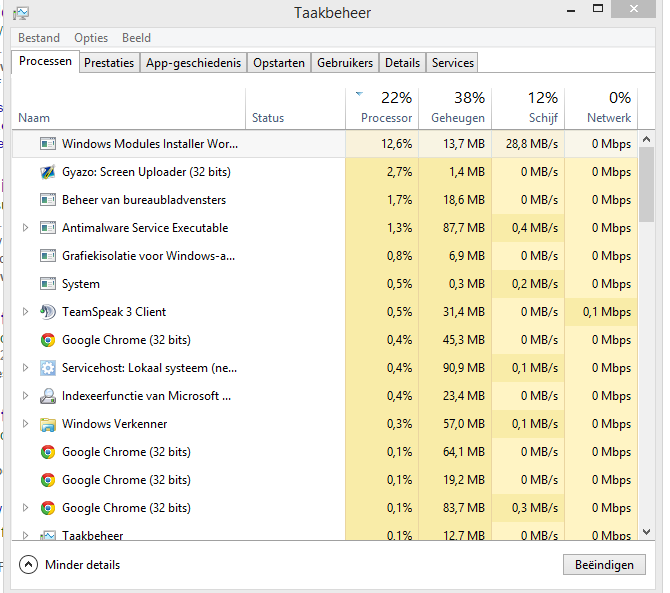This screenshot has width=670, height=593.
Task: Open the Beeld menu
Action: pos(136,38)
